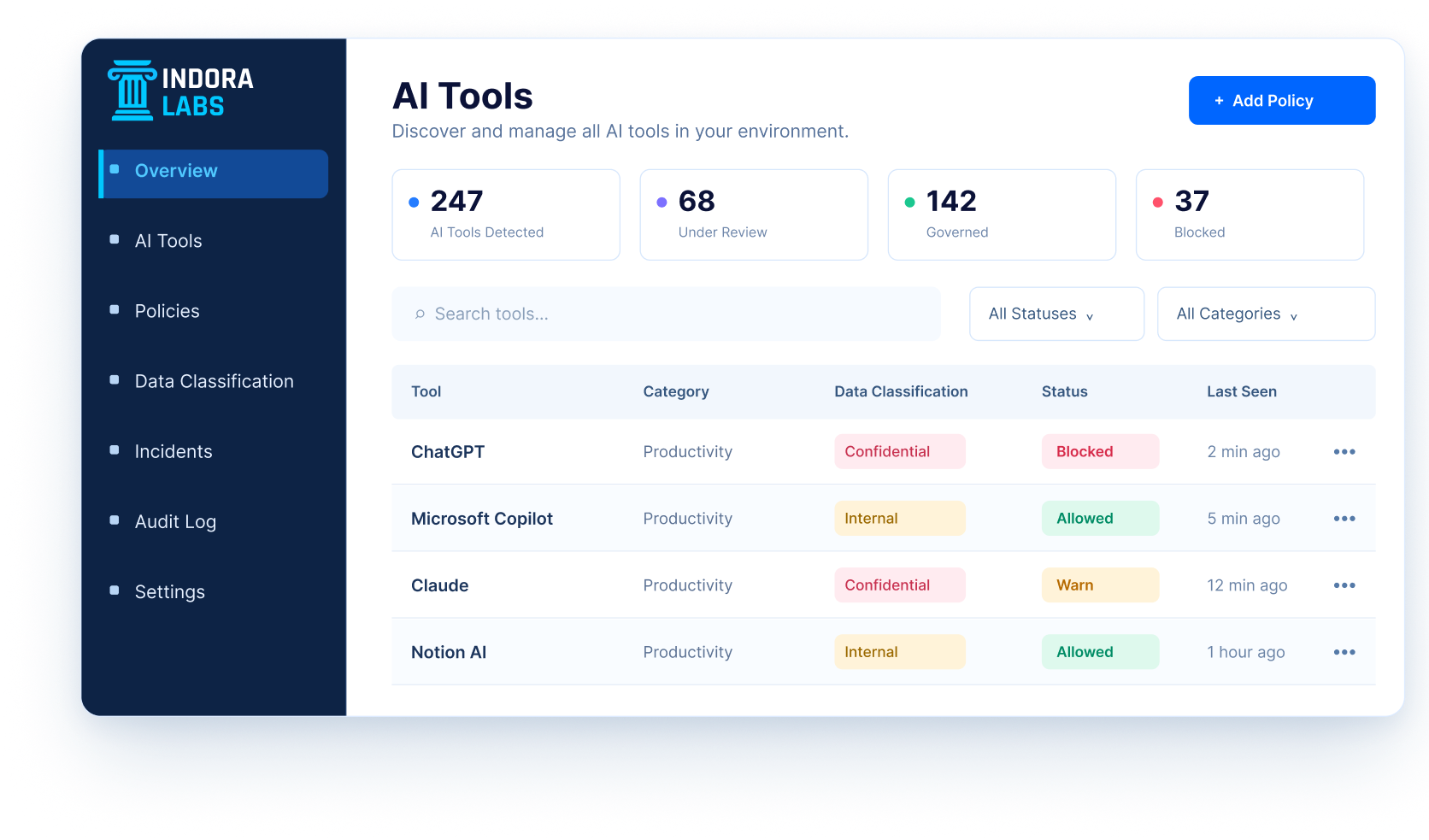Click the plus icon in Add Policy
The height and width of the screenshot is (840, 1429).
(x=1219, y=101)
